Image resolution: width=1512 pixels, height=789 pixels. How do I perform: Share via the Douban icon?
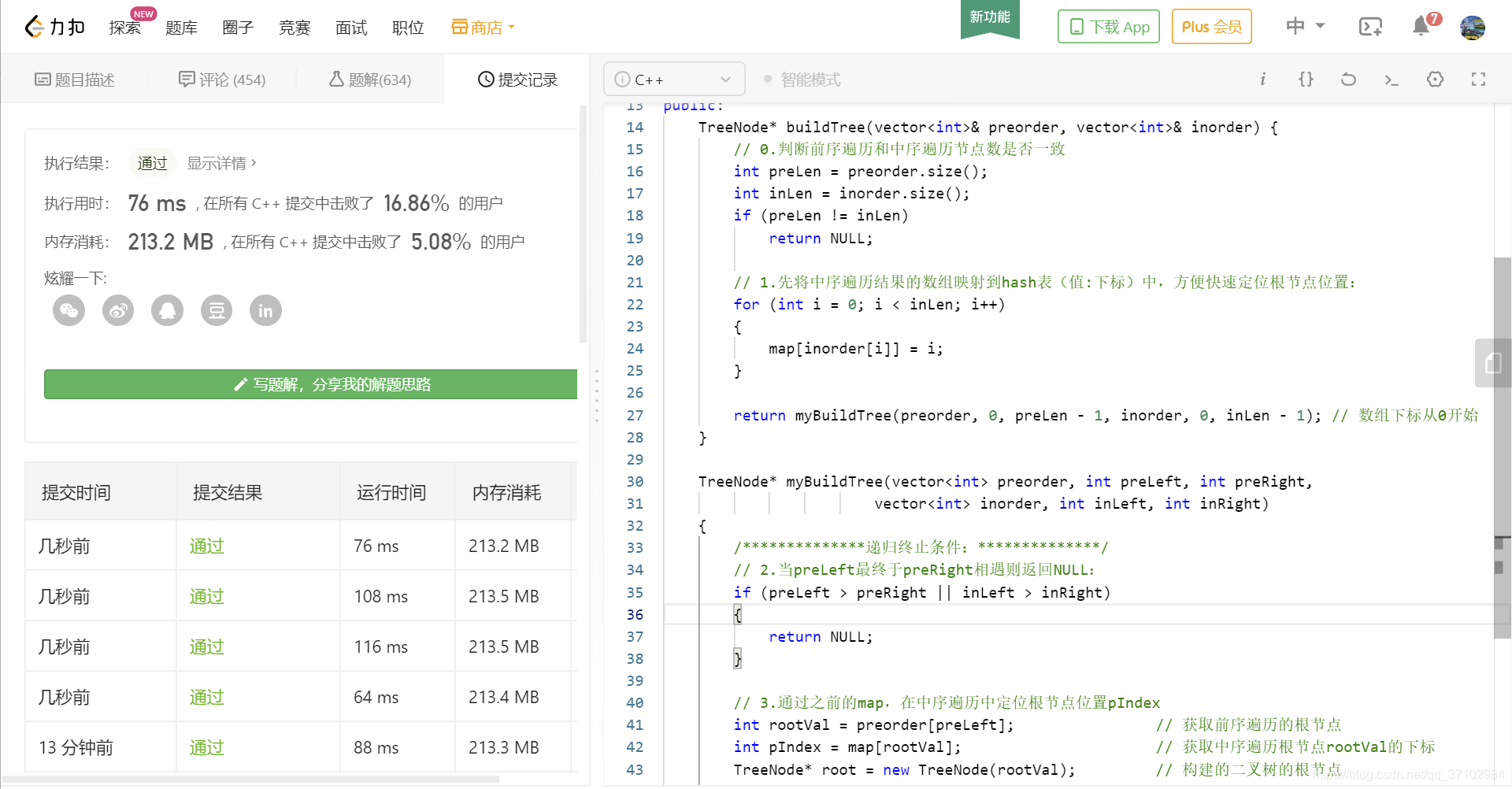[x=217, y=310]
